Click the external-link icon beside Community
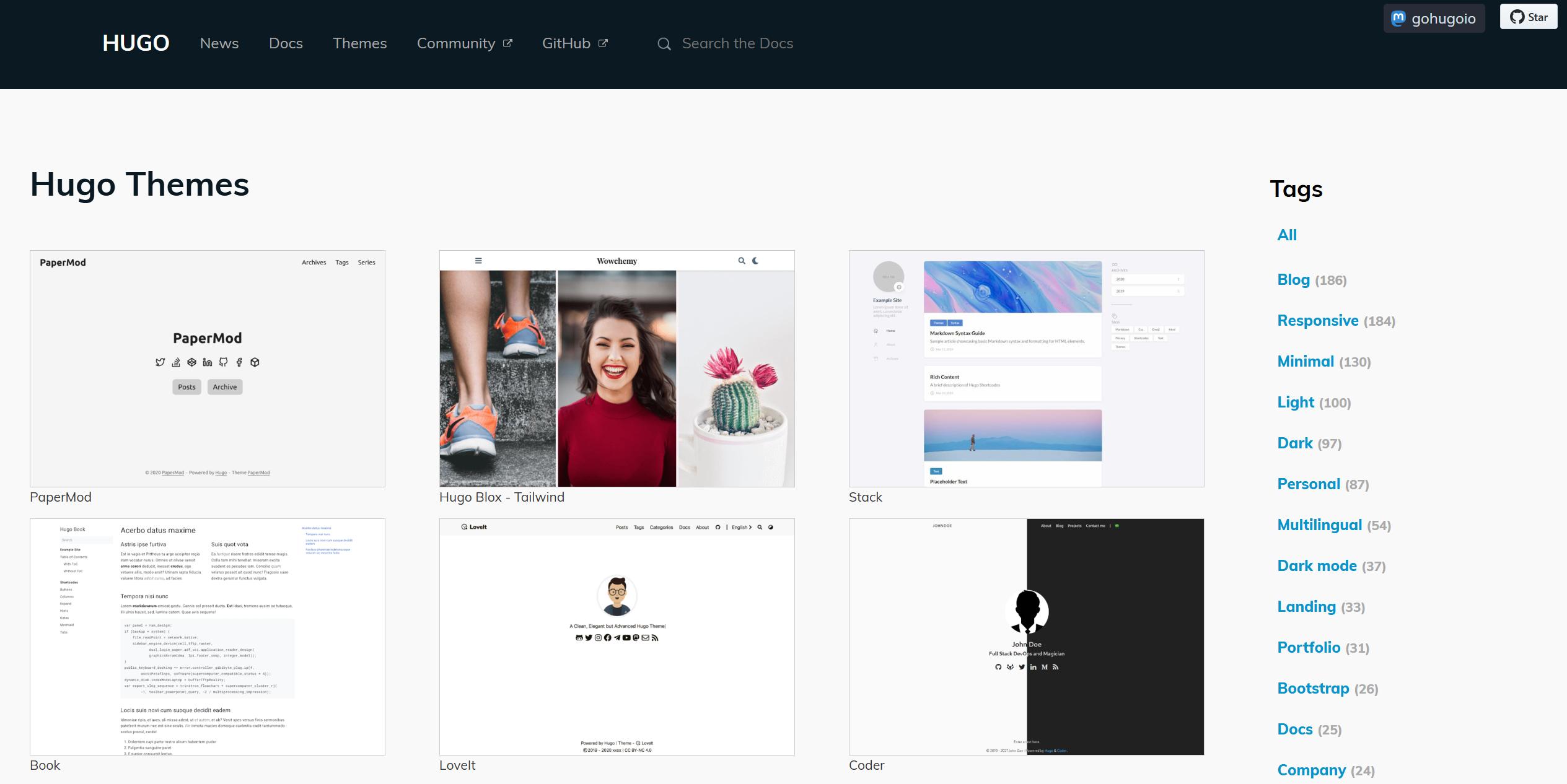Screen dimensions: 1567x784 click(x=507, y=43)
